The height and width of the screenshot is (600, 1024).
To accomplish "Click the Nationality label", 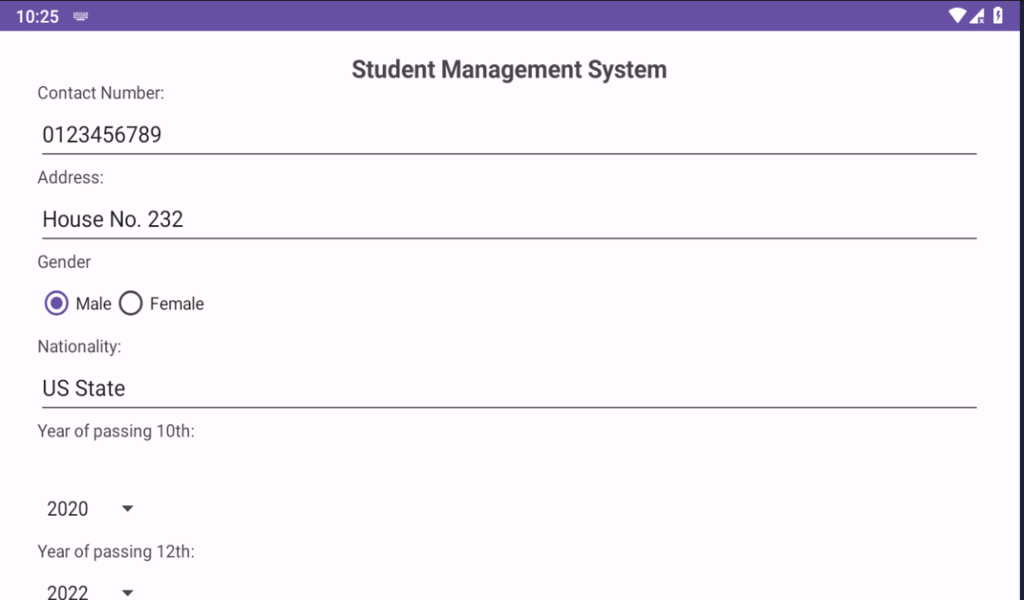I will point(80,346).
